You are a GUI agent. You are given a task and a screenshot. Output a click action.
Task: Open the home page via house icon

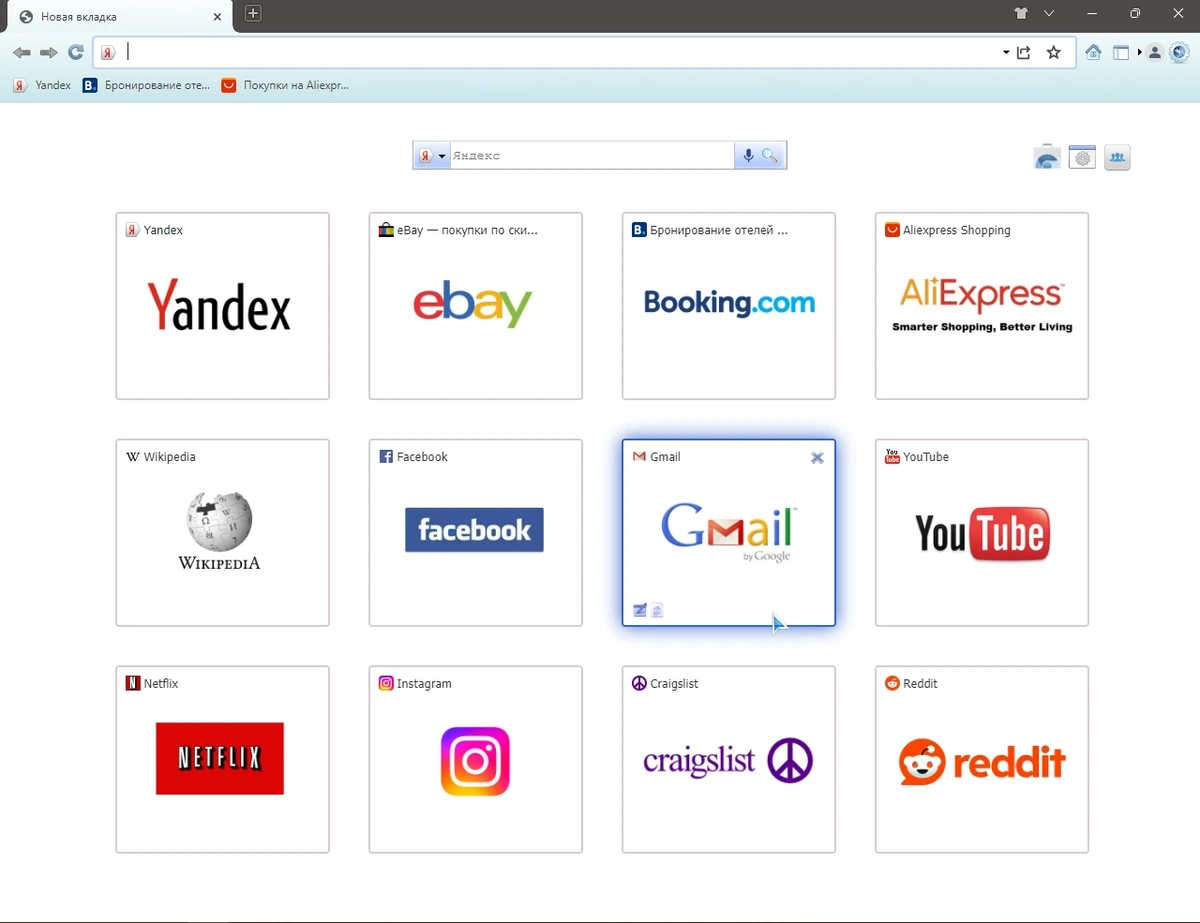point(1093,53)
